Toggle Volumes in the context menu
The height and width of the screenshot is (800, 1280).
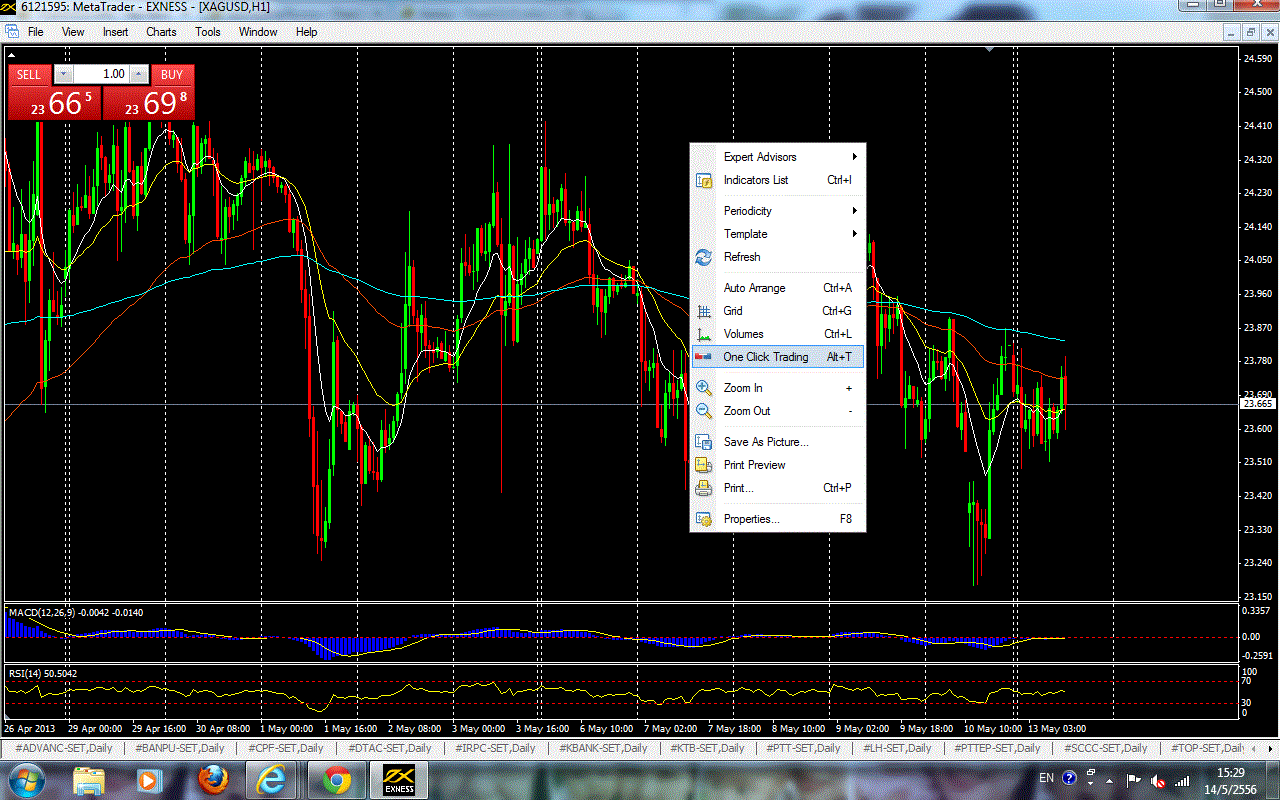(x=777, y=334)
